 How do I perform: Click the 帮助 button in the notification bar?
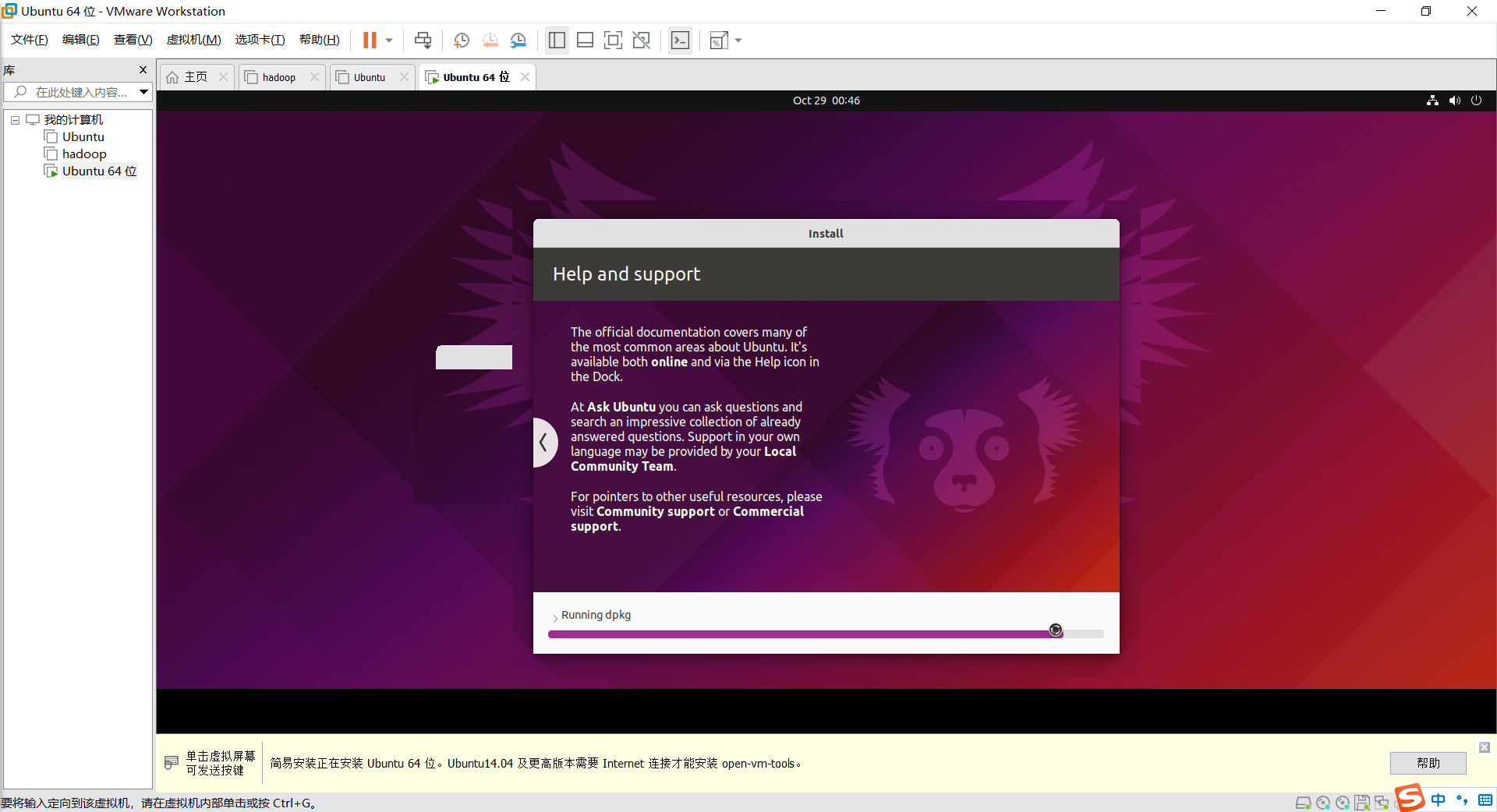(1428, 763)
